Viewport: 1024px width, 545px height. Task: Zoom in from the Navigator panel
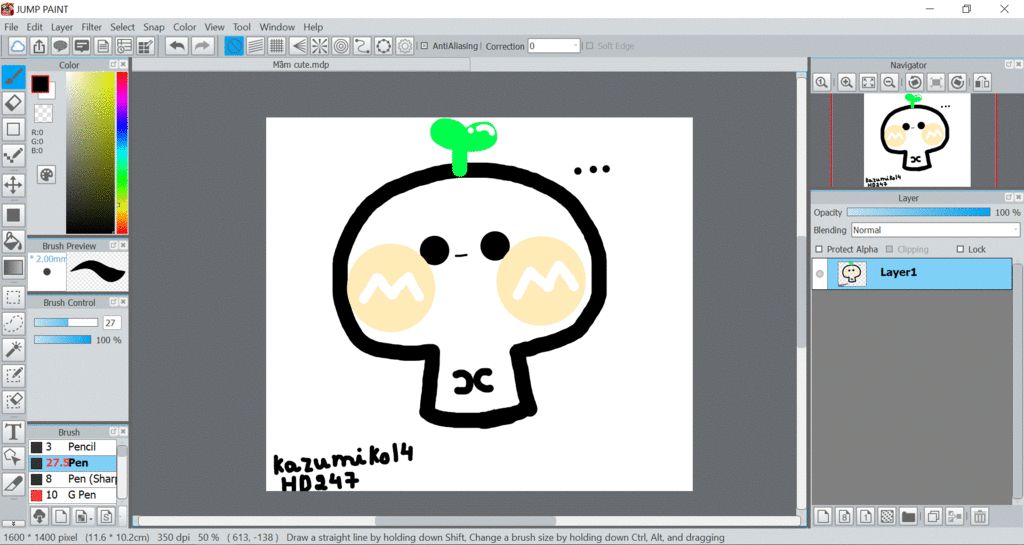coord(847,82)
